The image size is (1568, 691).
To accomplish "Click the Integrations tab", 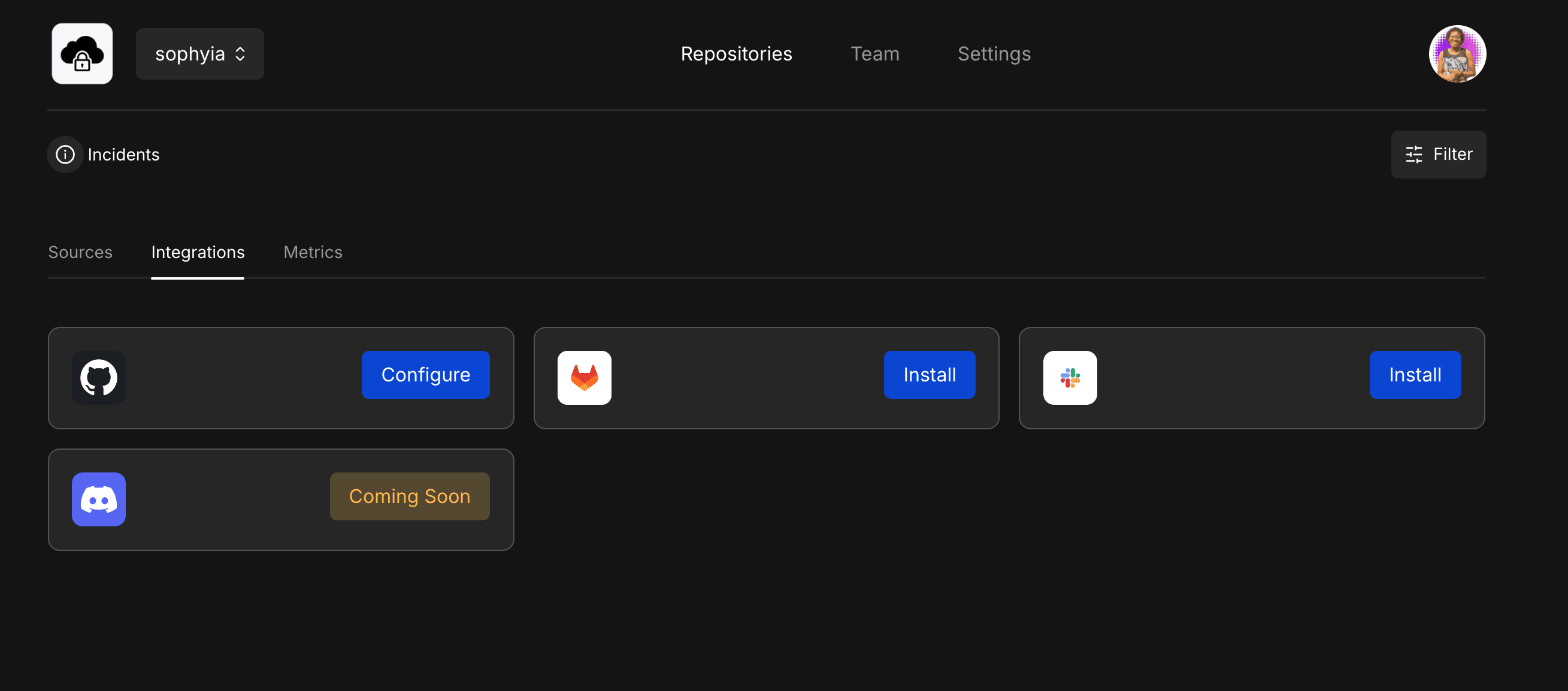I will pyautogui.click(x=197, y=252).
